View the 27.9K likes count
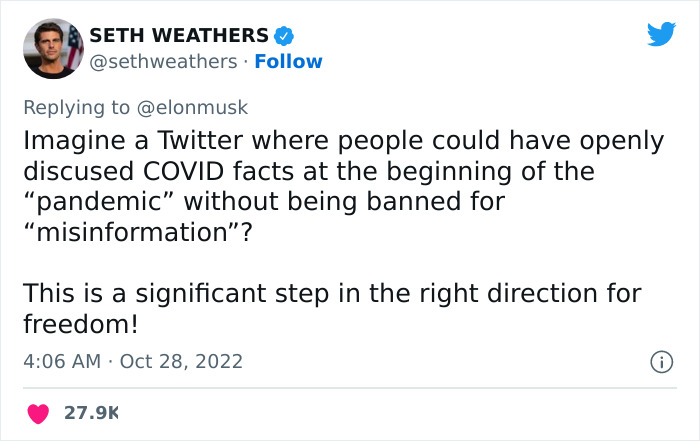Viewport: 700px width, 441px height. point(91,412)
